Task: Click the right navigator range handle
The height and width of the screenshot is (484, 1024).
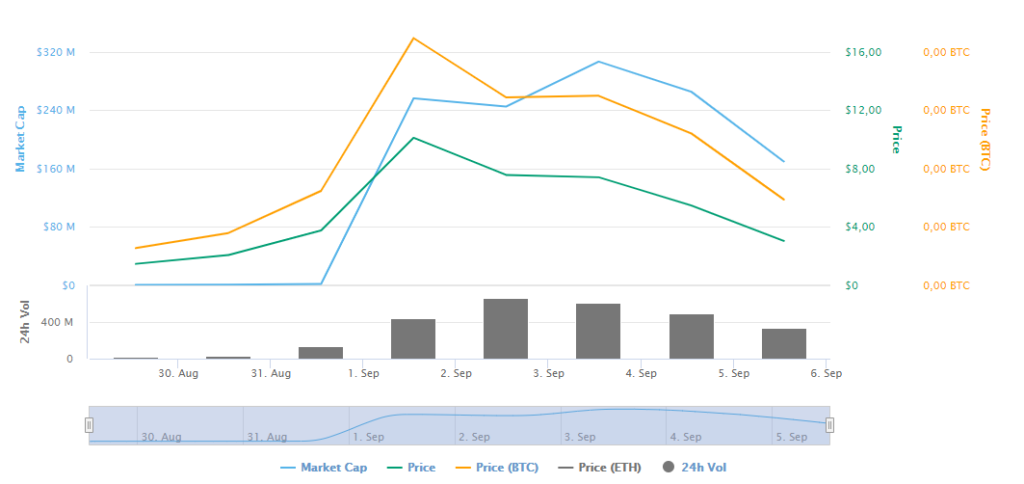Action: (829, 425)
